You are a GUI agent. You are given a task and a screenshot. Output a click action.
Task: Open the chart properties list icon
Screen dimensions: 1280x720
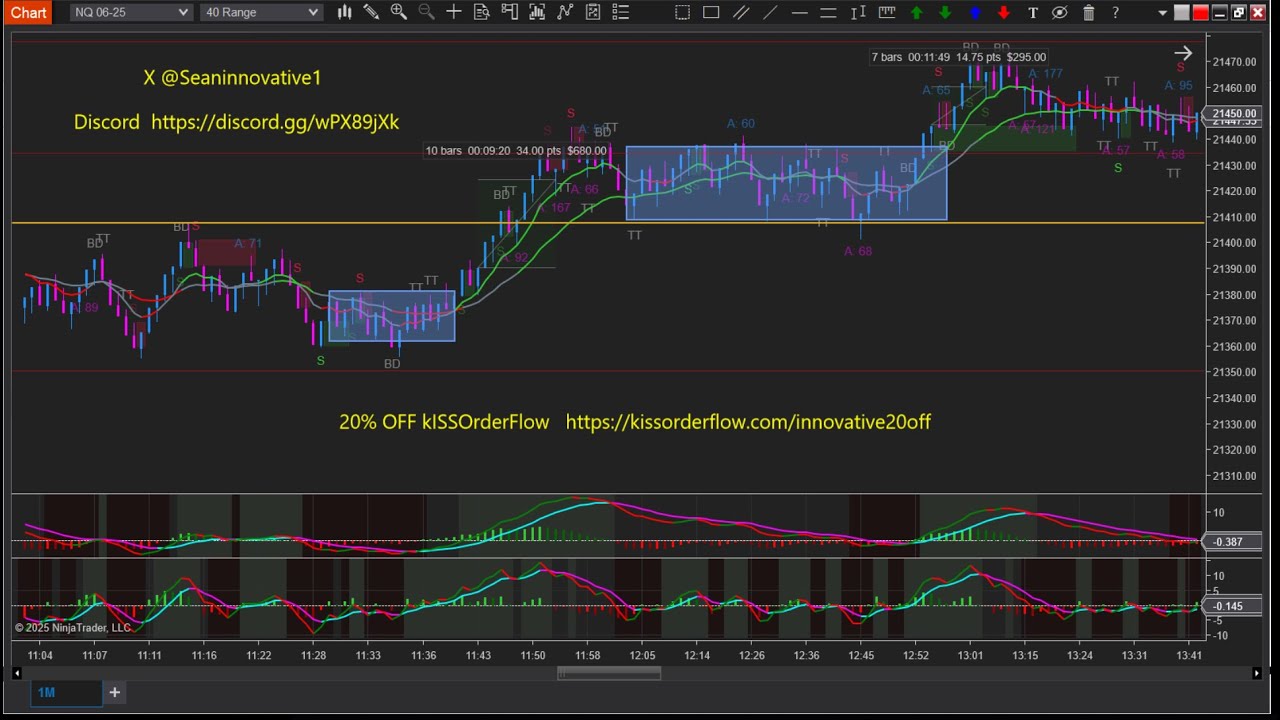tap(620, 12)
